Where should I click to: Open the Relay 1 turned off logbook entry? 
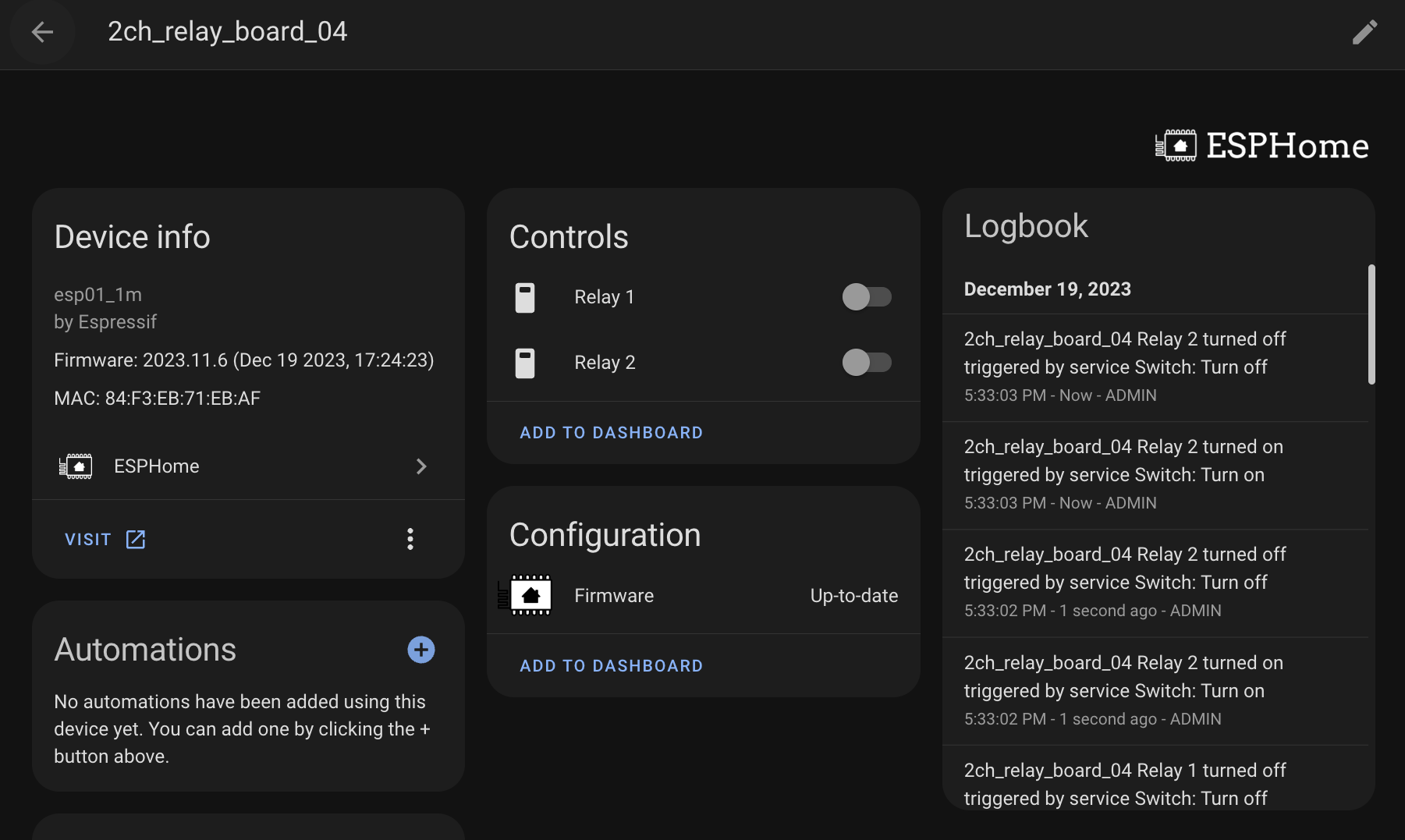[1123, 783]
